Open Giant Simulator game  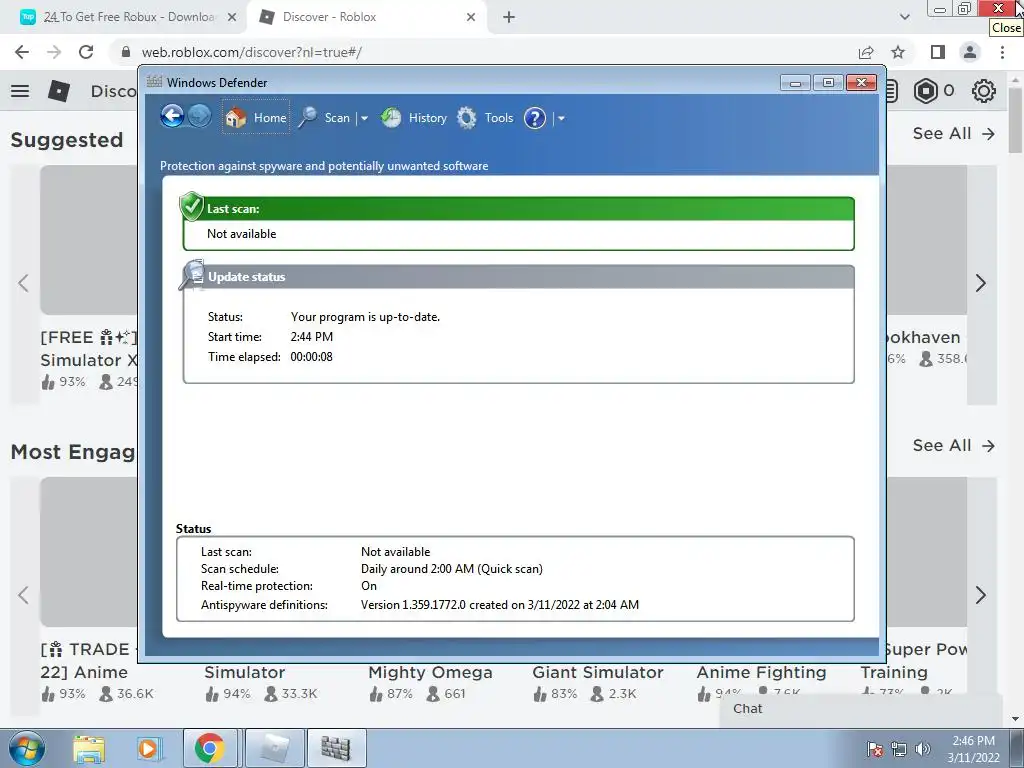click(x=598, y=673)
